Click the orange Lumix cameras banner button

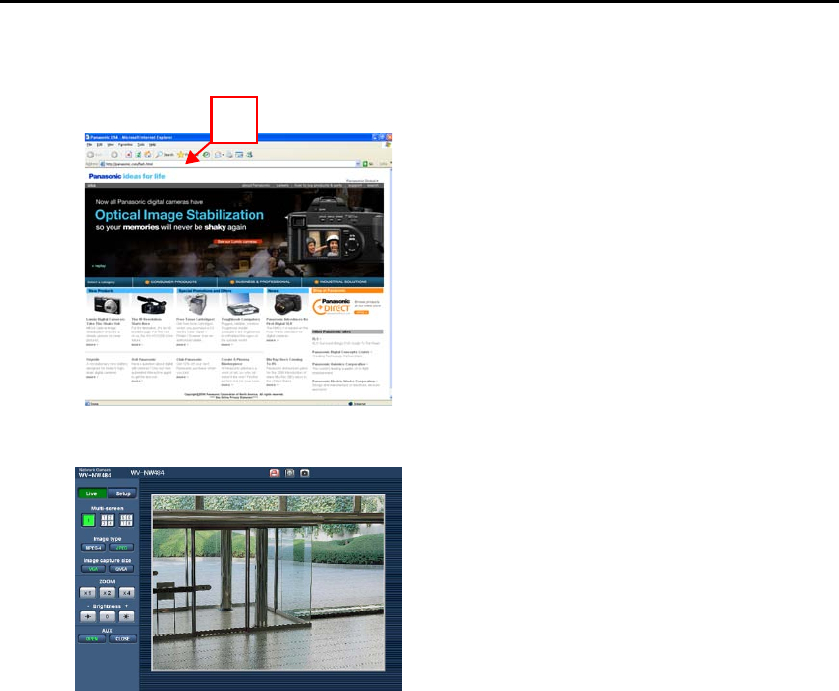click(238, 241)
